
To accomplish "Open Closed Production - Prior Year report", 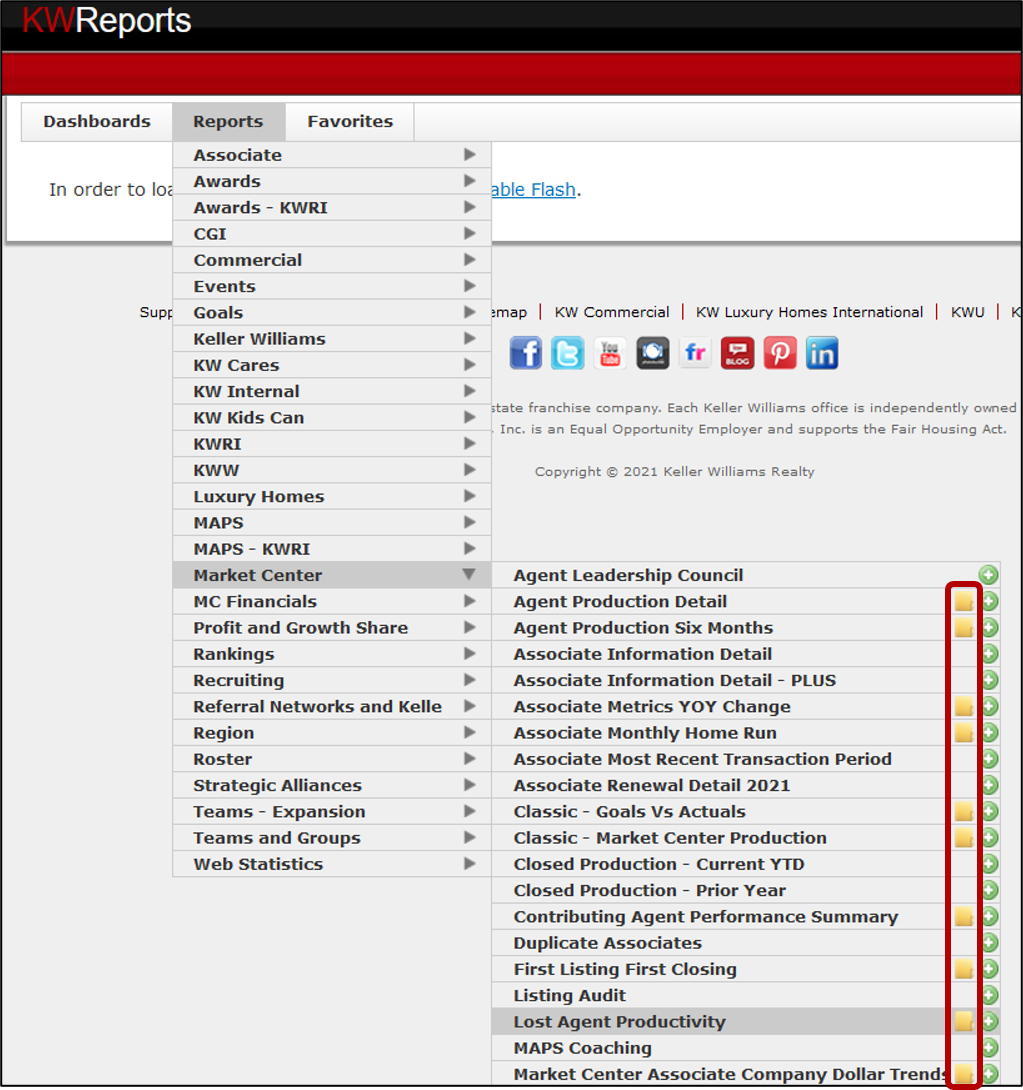I will tap(650, 890).
